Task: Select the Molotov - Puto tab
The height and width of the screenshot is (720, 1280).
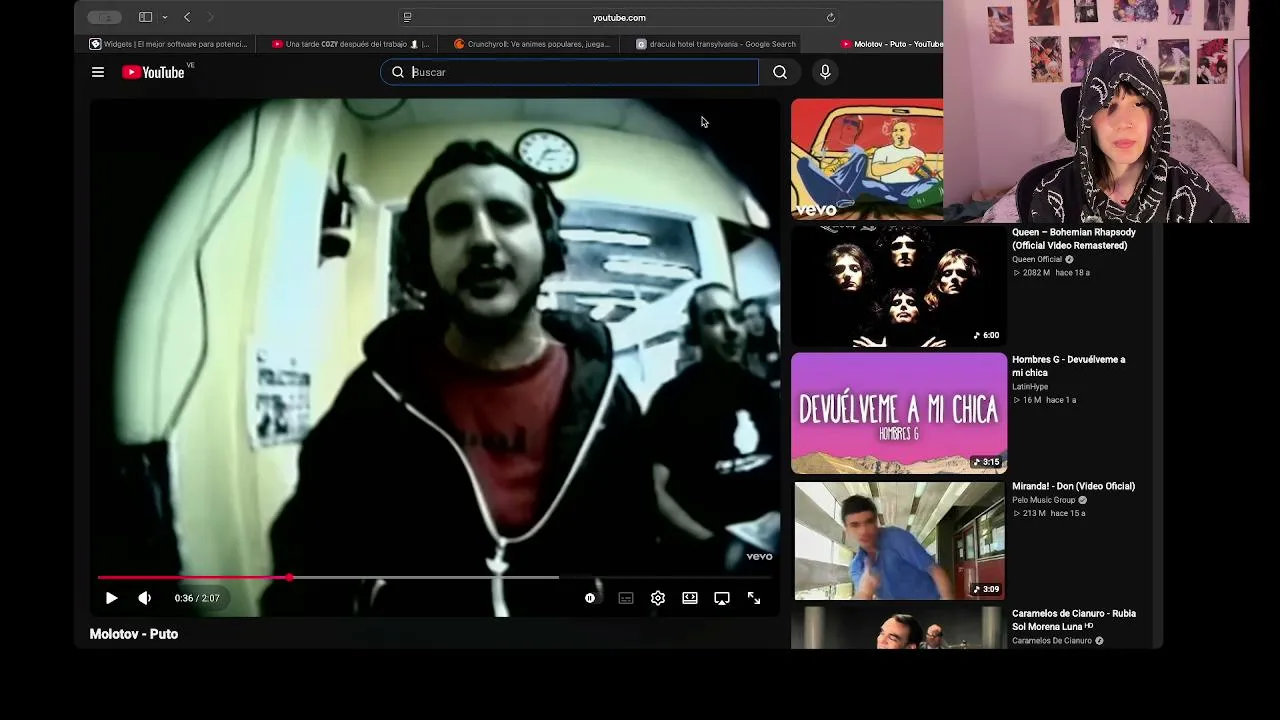Action: tap(891, 44)
